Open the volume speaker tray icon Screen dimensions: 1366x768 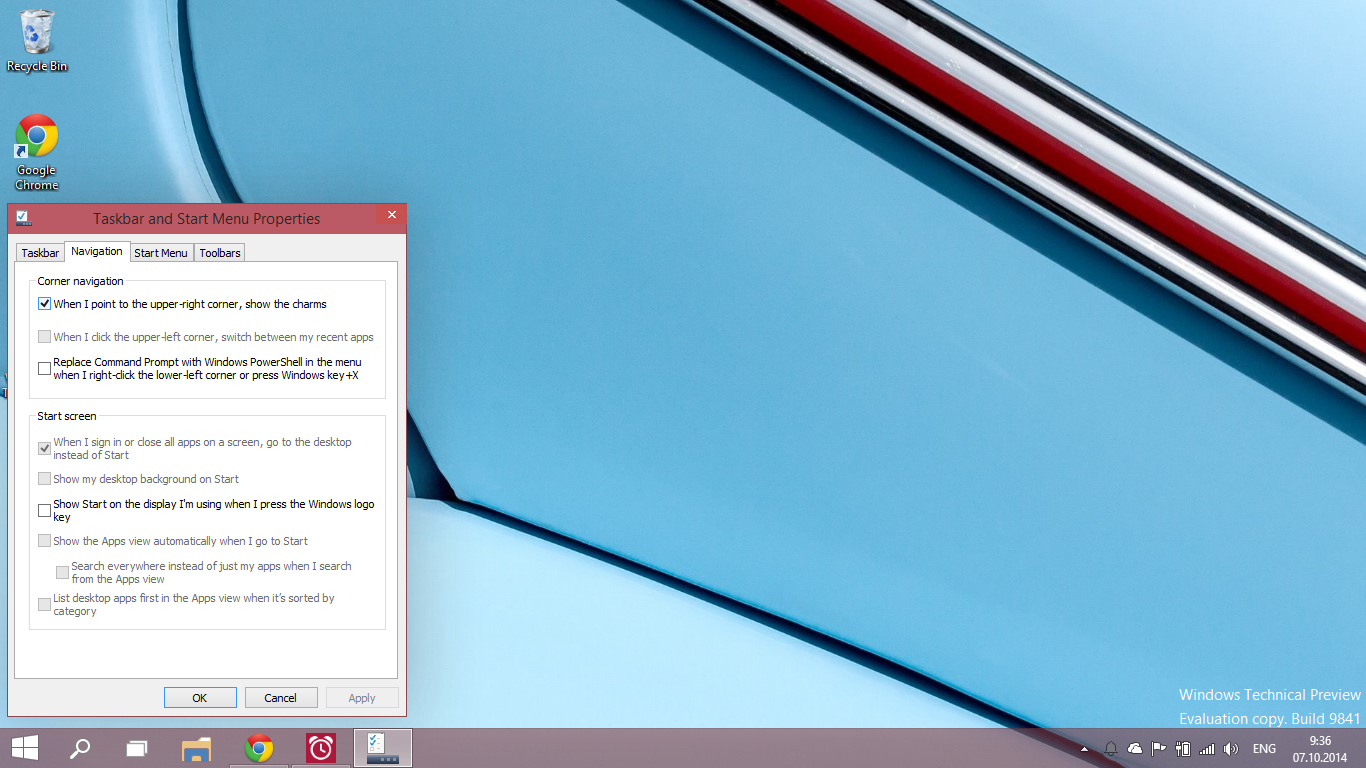tap(1231, 748)
